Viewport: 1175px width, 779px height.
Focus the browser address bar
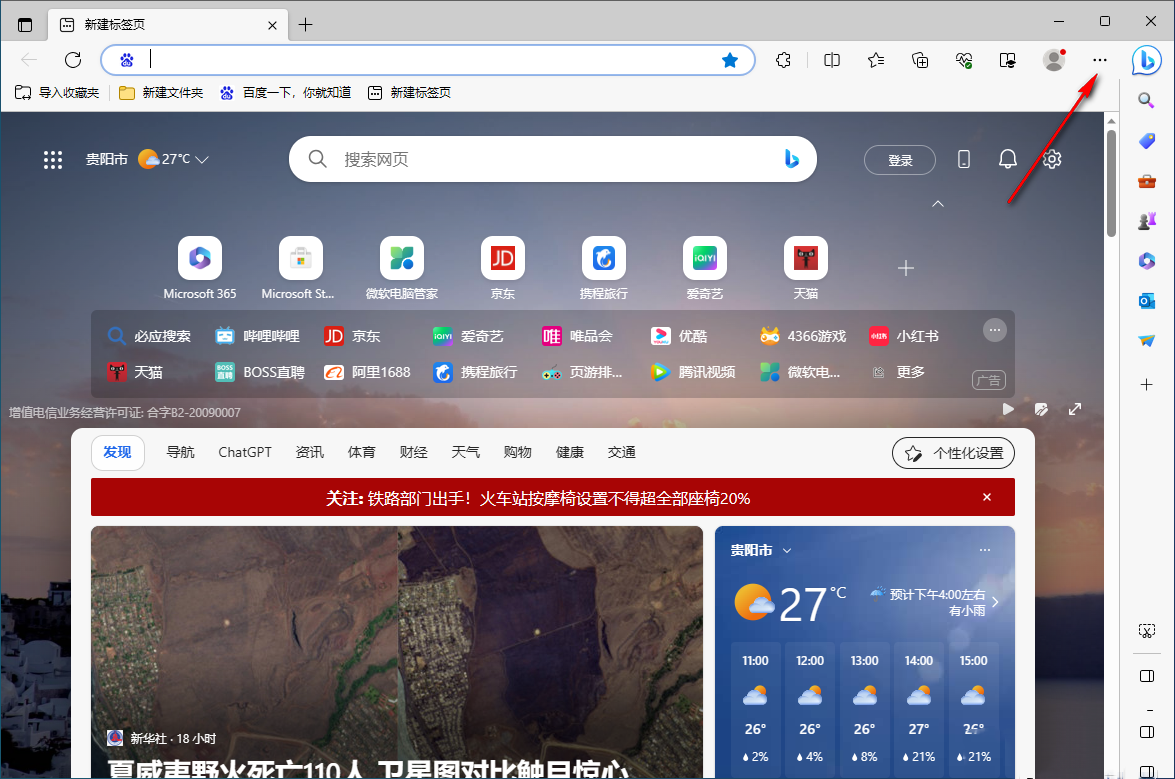pyautogui.click(x=427, y=60)
